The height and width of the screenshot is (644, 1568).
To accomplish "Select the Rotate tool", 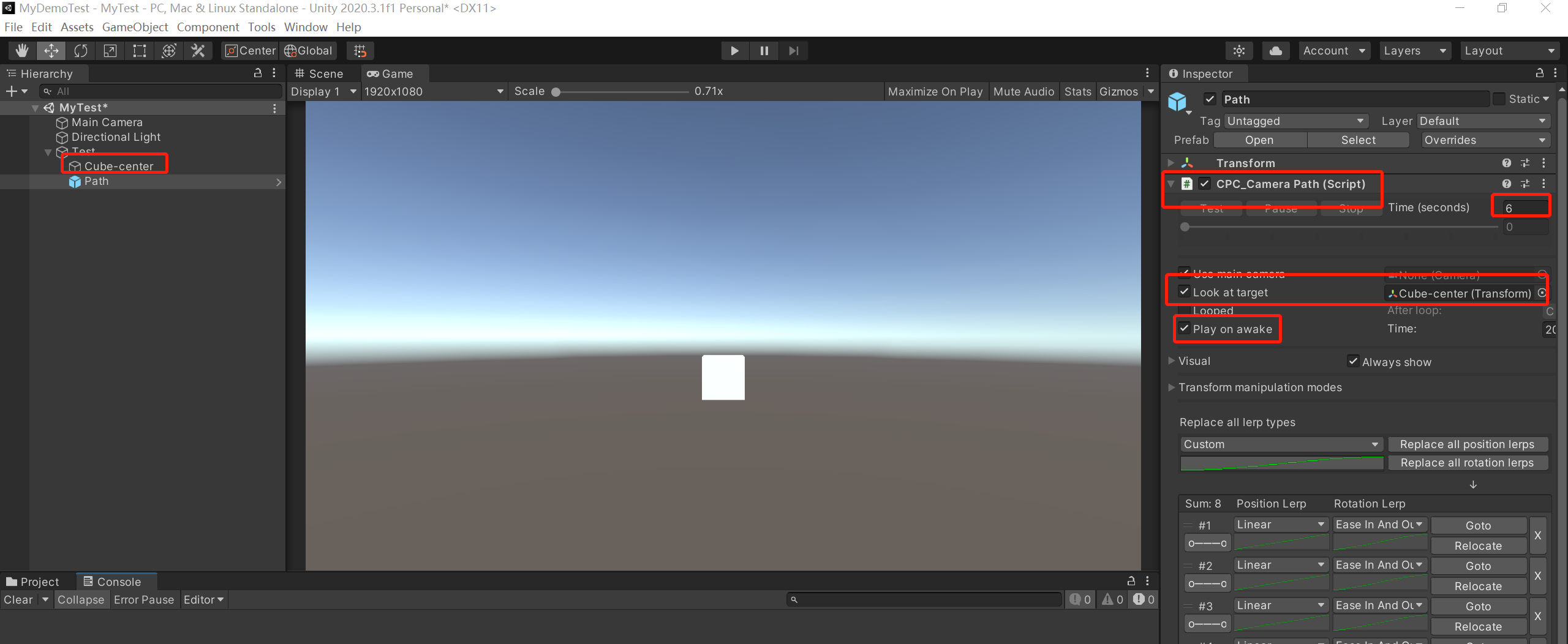I will tap(80, 50).
